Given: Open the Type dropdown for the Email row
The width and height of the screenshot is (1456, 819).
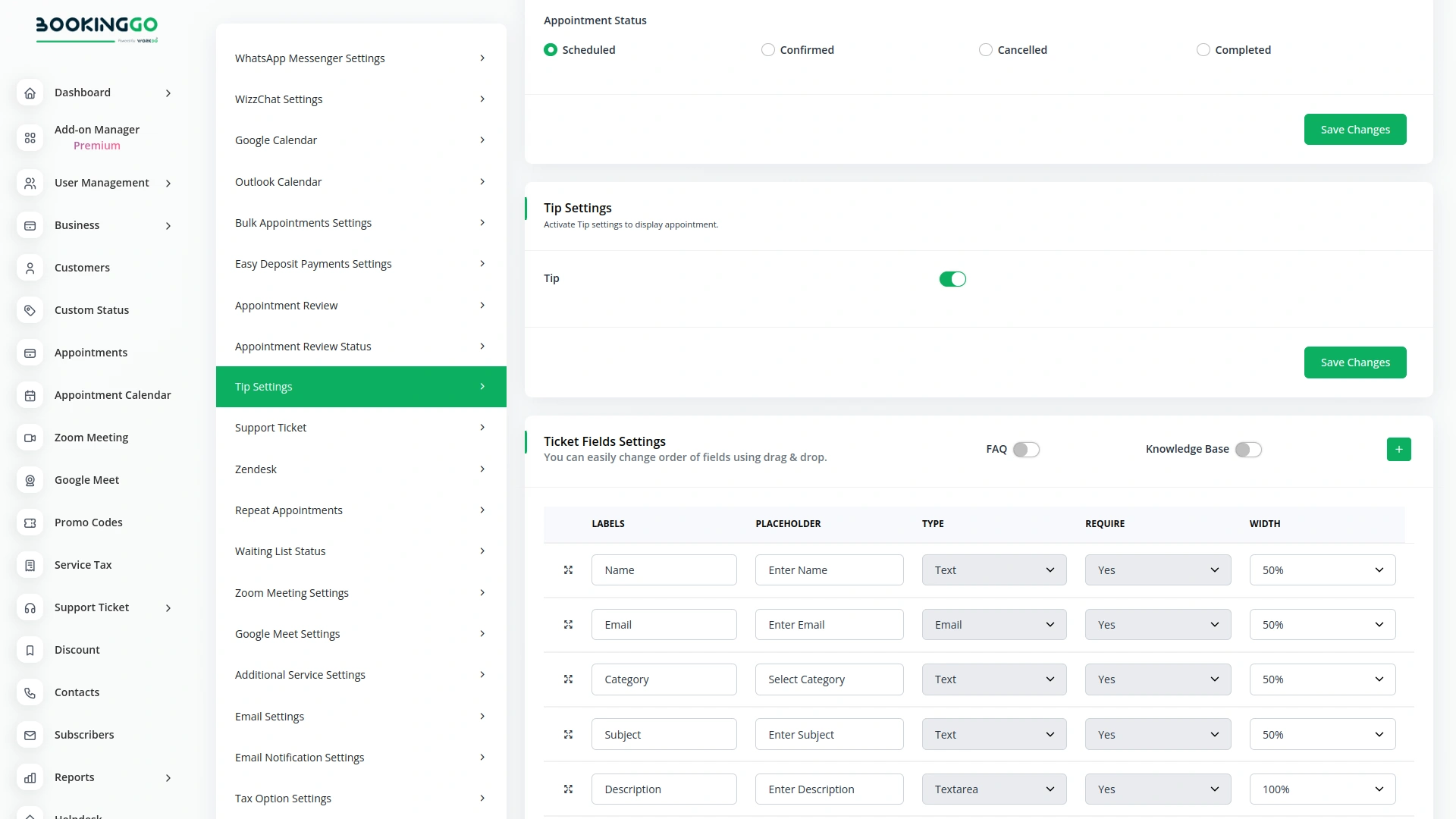Looking at the screenshot, I should (994, 624).
